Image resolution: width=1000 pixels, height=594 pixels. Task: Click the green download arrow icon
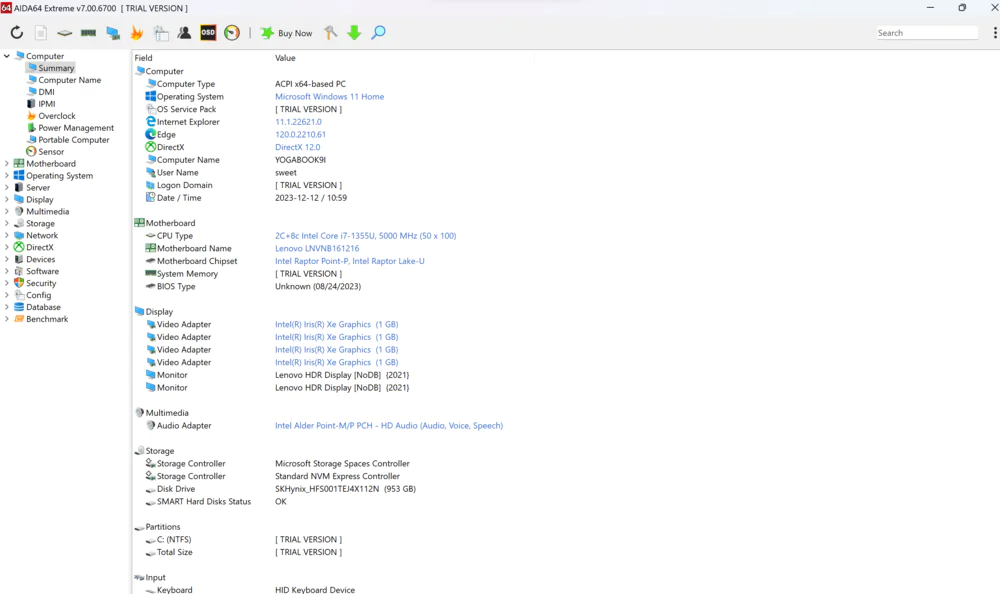pos(354,33)
